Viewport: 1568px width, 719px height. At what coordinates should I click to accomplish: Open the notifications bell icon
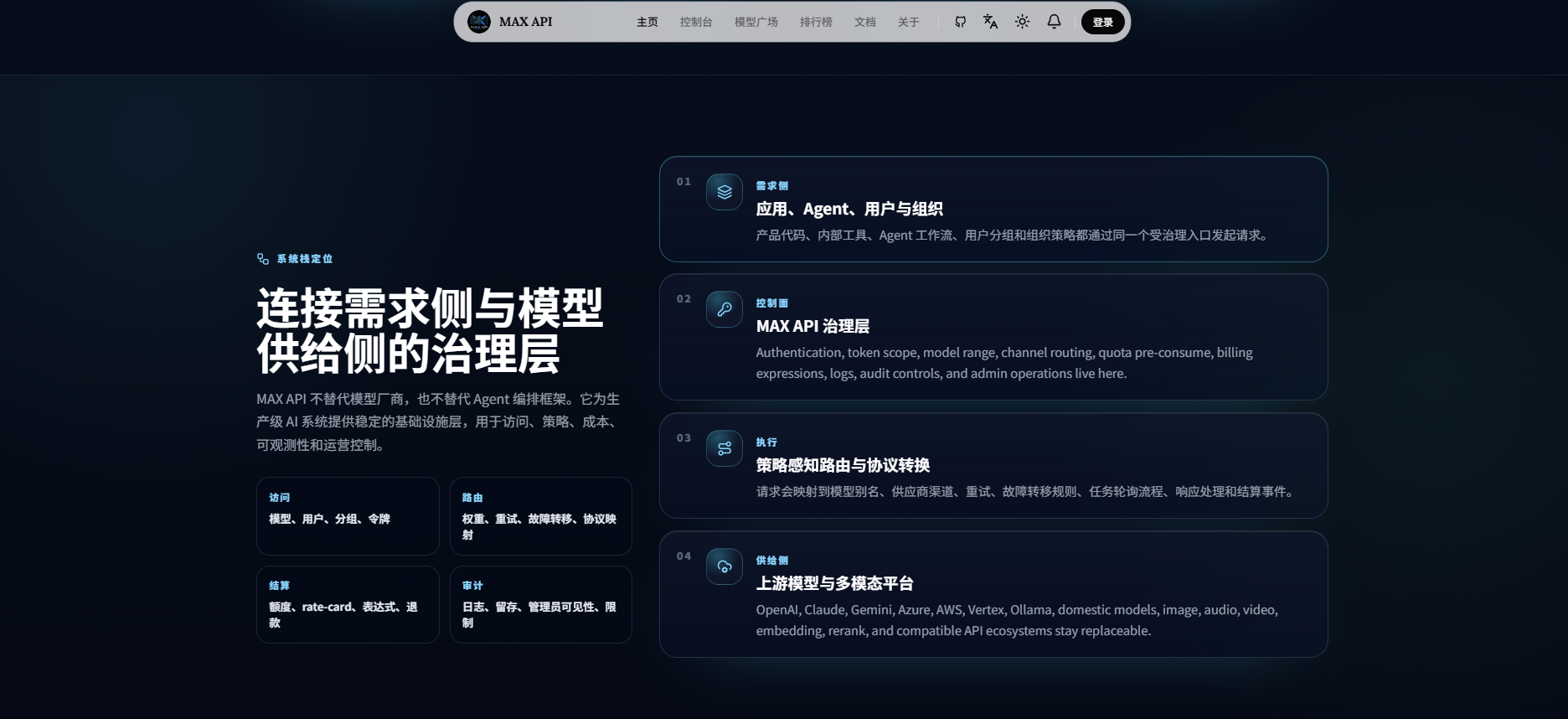click(x=1054, y=22)
